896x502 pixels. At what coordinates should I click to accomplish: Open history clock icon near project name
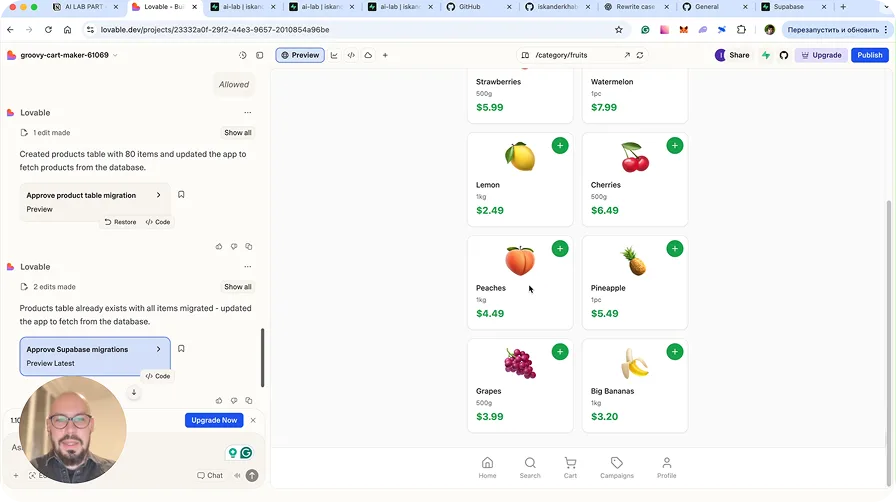tap(242, 55)
